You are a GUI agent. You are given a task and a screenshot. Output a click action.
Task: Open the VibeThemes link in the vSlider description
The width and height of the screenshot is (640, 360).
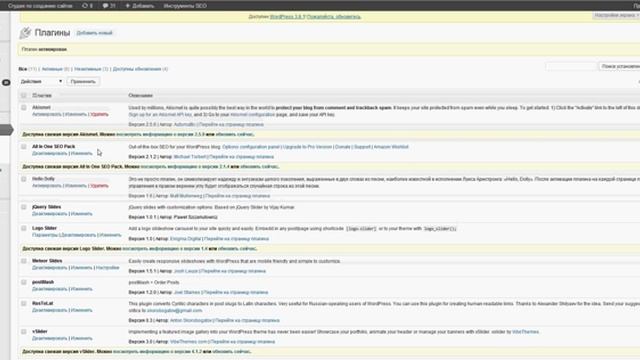tap(525, 332)
